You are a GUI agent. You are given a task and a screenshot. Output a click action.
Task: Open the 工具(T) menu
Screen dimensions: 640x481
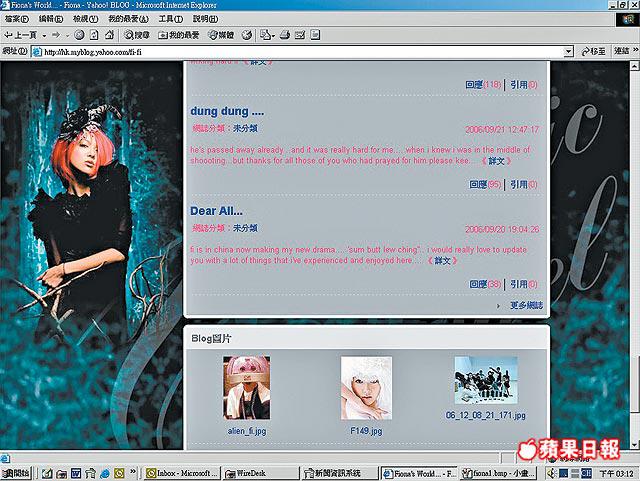coord(171,19)
